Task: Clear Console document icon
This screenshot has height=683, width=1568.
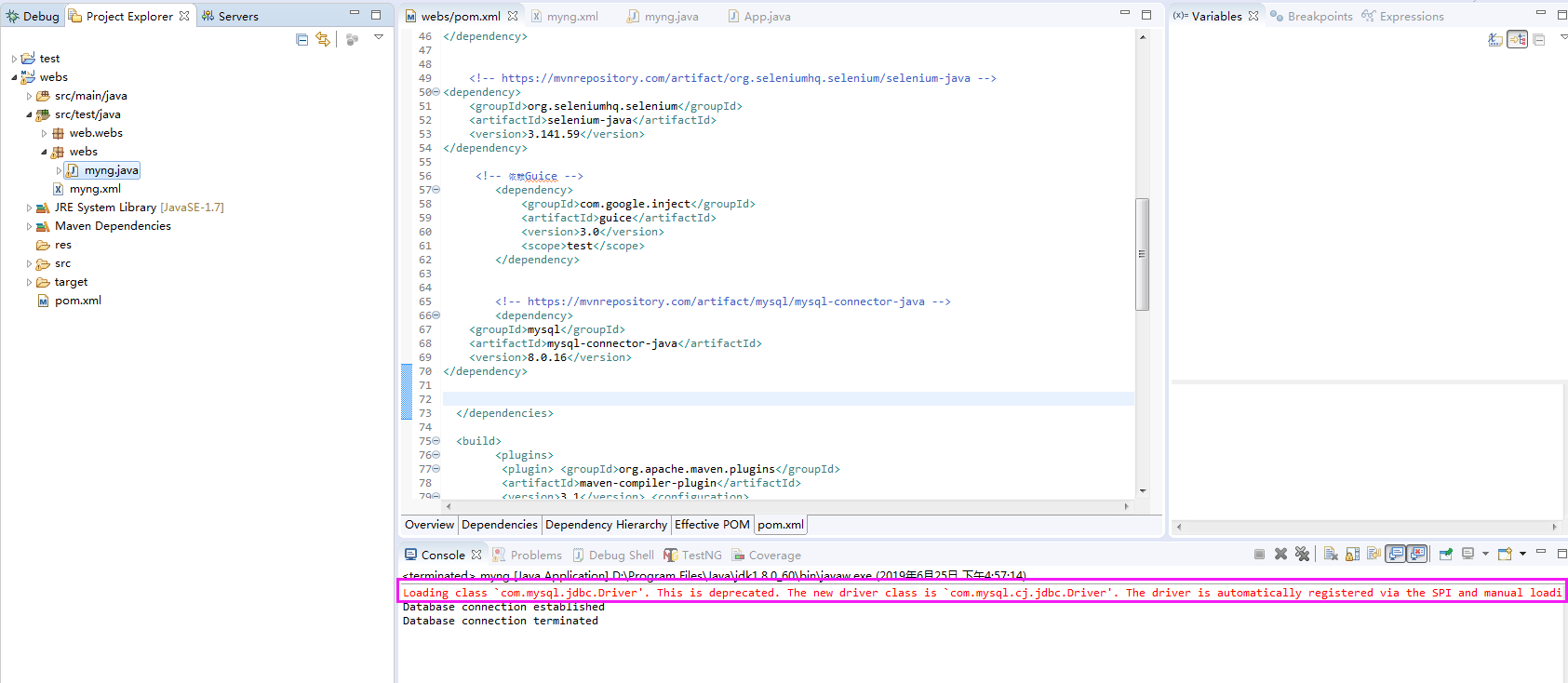Action: pos(1331,554)
